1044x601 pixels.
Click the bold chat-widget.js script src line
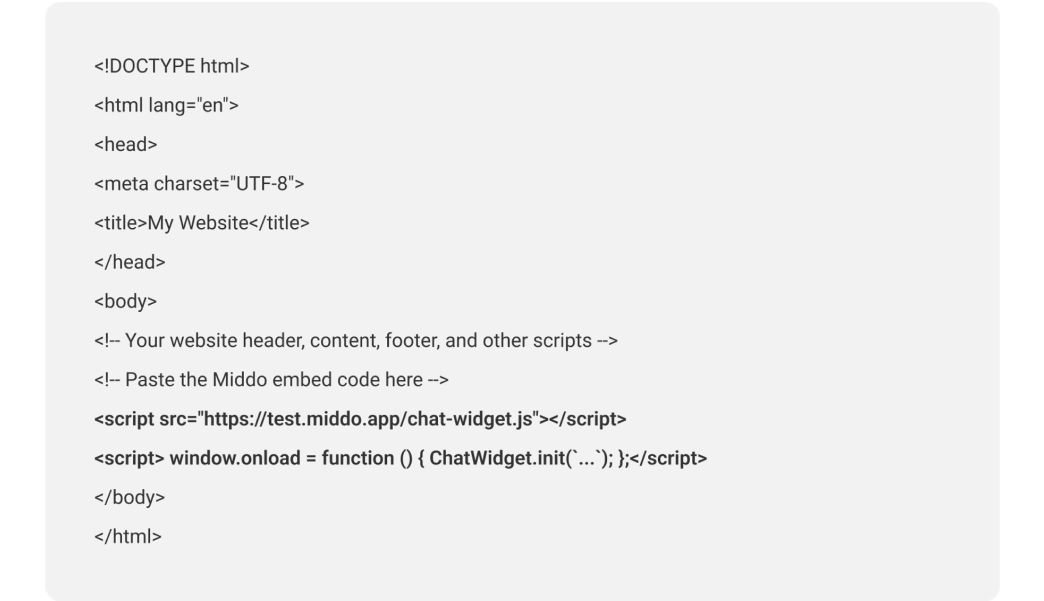tap(360, 419)
